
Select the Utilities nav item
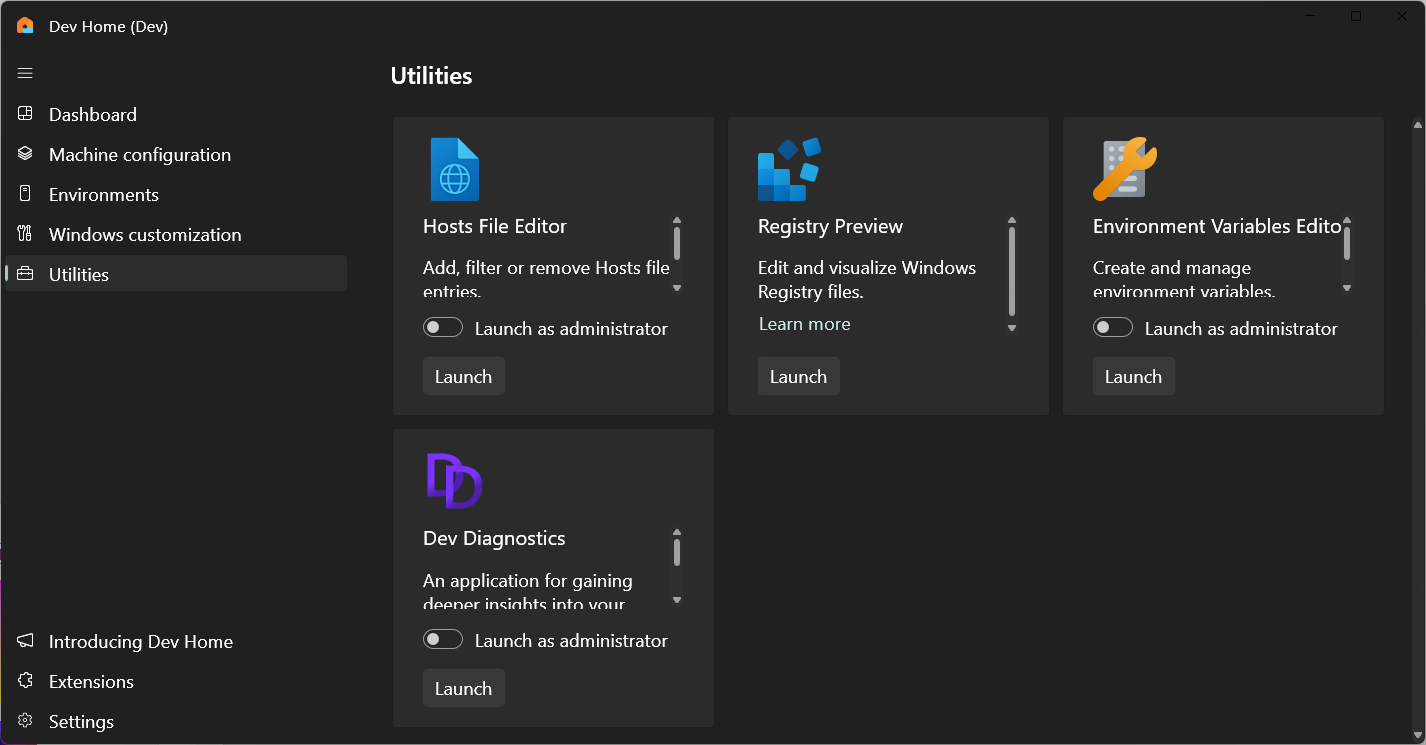176,274
